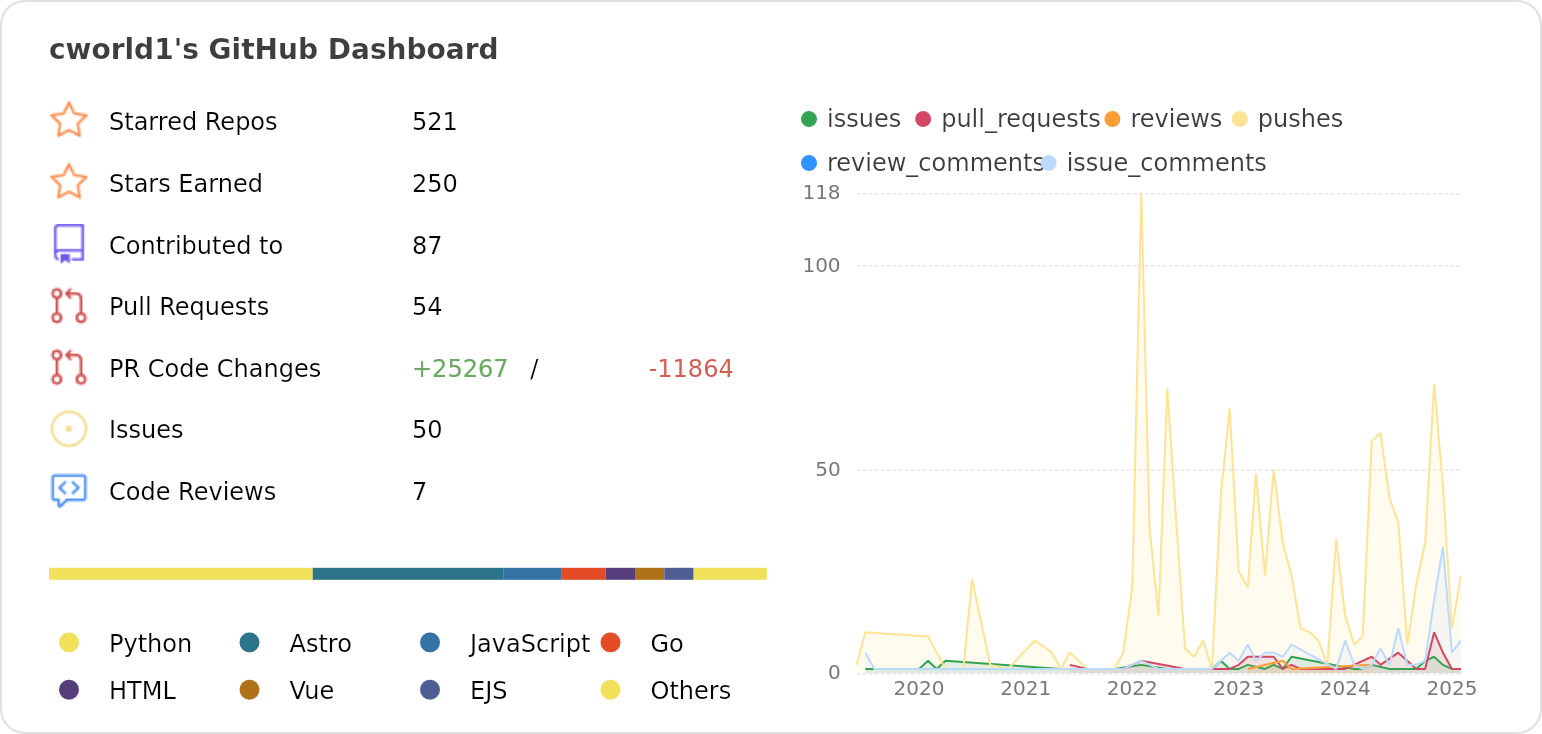1542x734 pixels.
Task: Click the Astro language label
Action: (321, 644)
